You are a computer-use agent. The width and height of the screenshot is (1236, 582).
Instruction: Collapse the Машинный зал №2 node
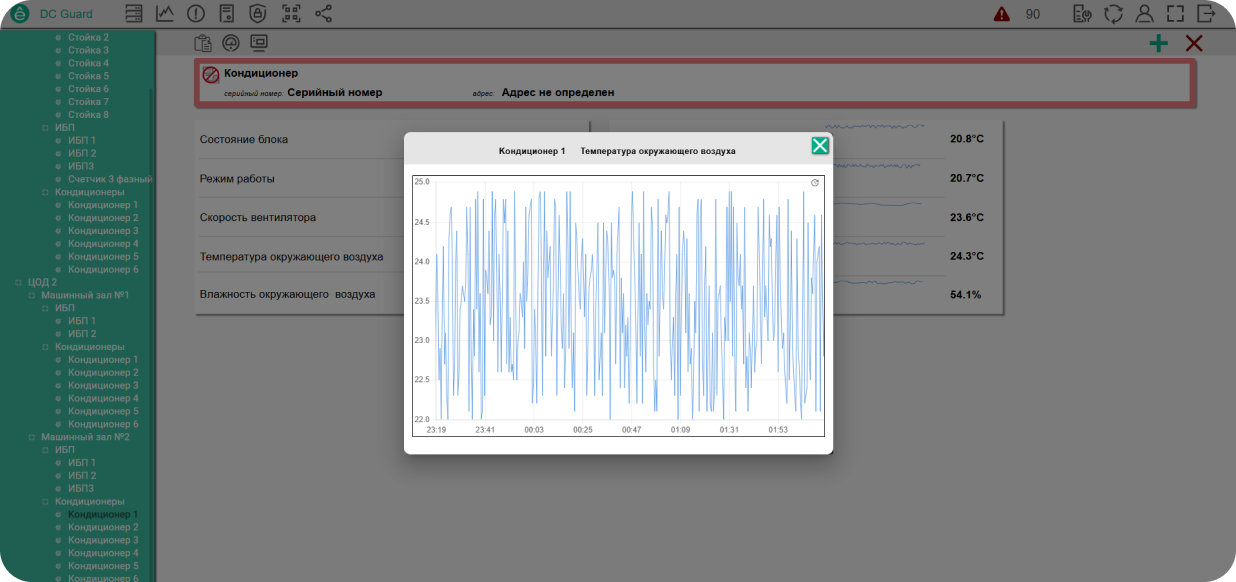[x=32, y=437]
